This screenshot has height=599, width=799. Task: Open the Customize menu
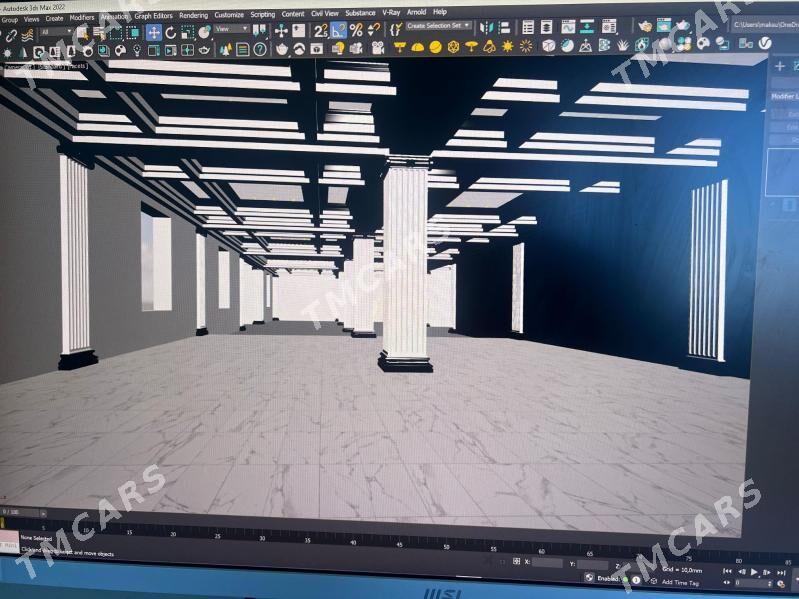229,15
